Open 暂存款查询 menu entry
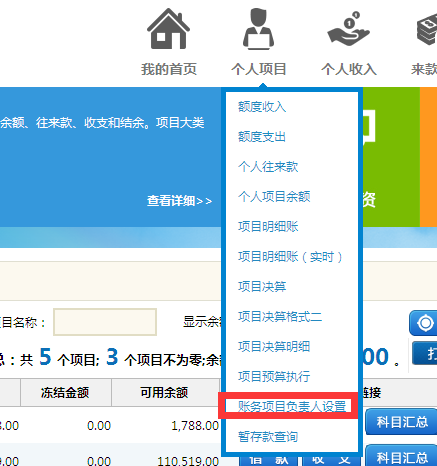The image size is (437, 466). click(268, 436)
